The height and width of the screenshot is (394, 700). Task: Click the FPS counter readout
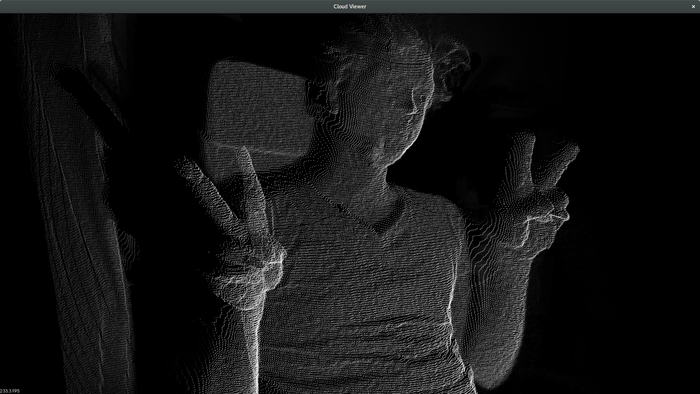(10, 391)
